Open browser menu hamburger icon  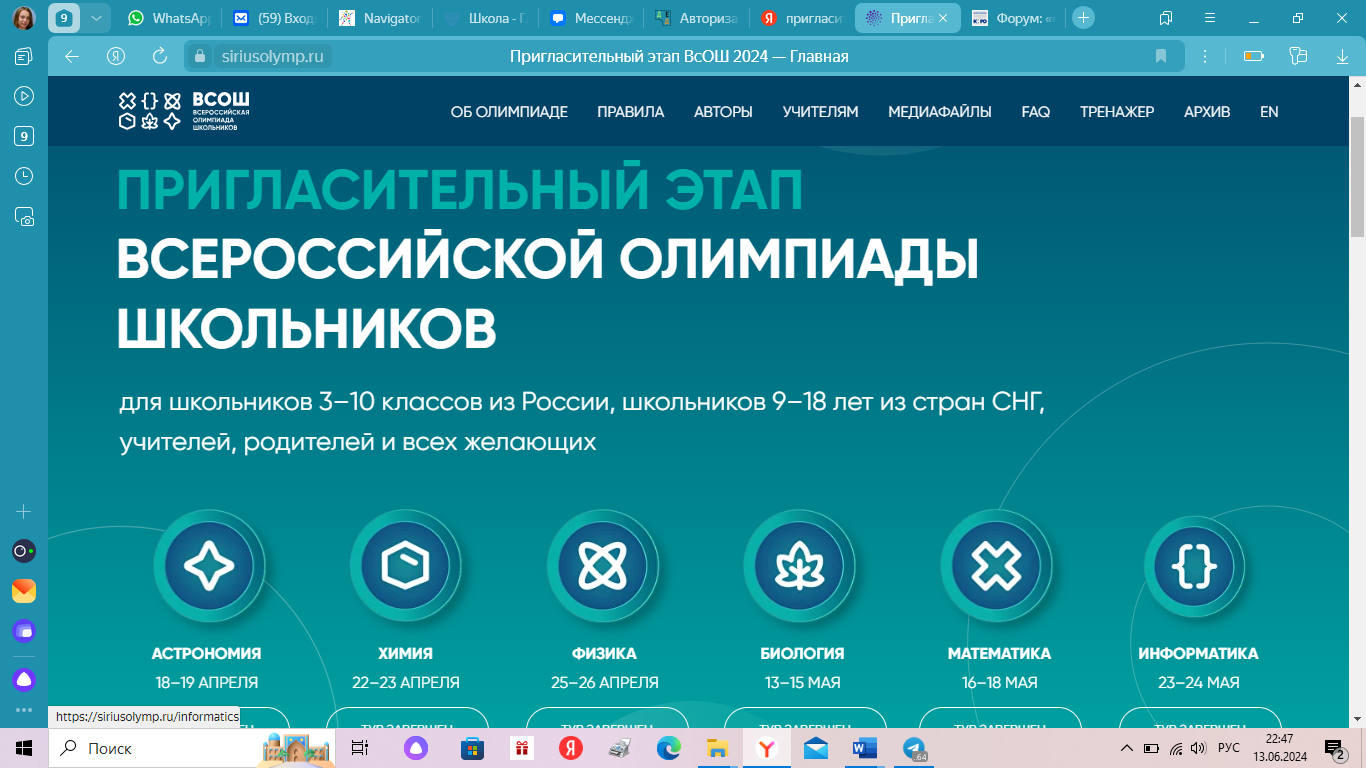click(x=1211, y=17)
